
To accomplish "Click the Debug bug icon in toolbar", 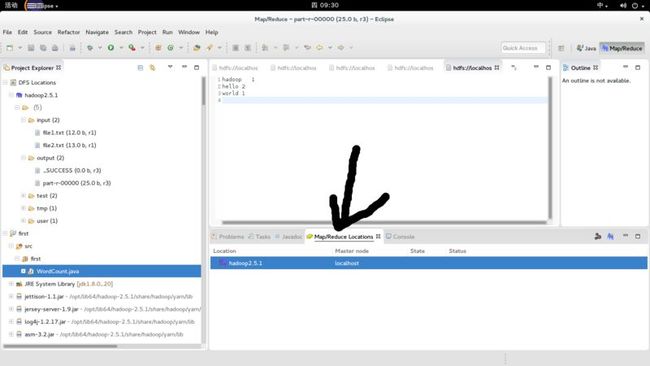I will click(x=90, y=48).
